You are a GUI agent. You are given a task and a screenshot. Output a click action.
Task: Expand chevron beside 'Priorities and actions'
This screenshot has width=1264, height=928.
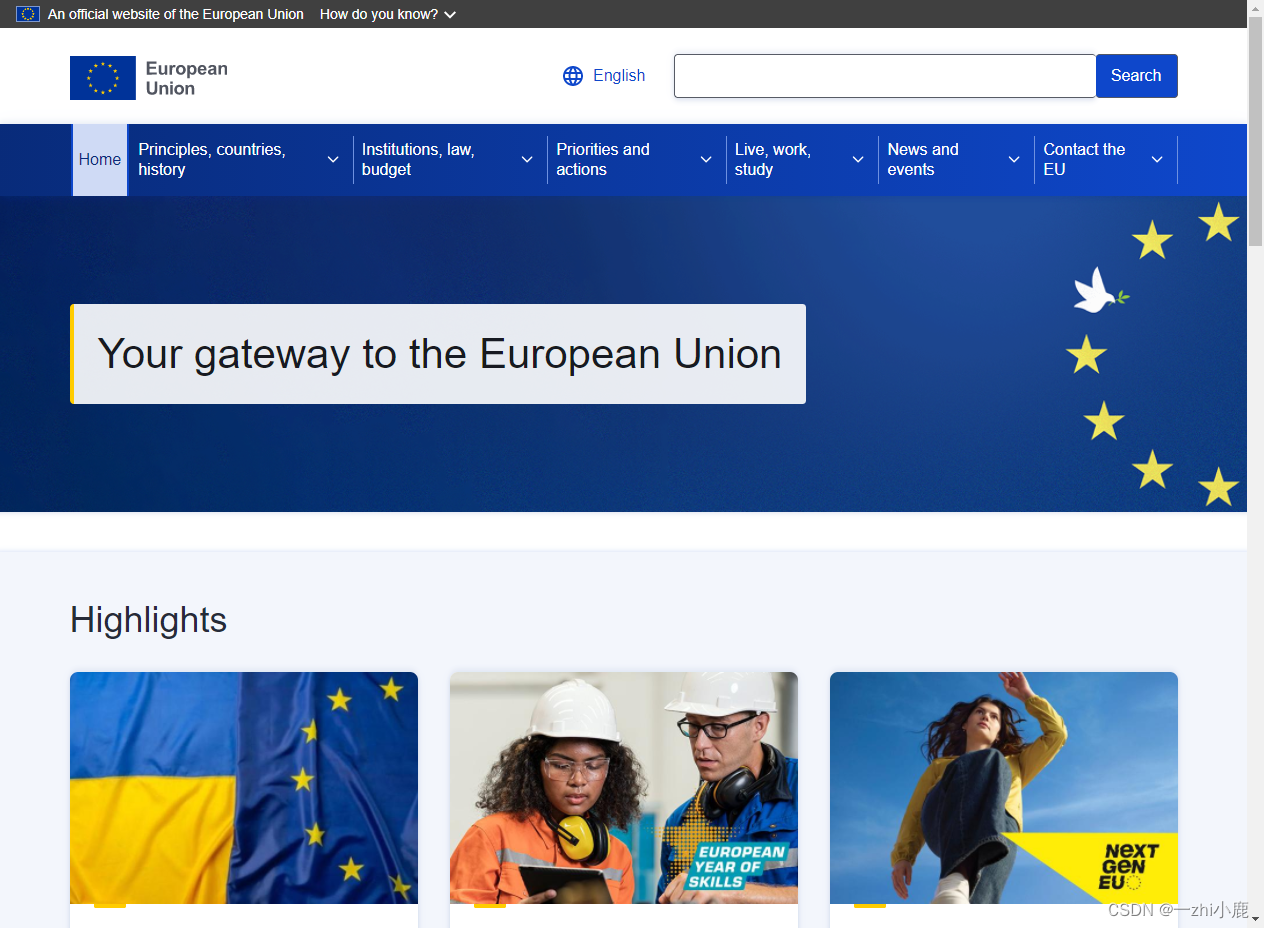[x=706, y=160]
